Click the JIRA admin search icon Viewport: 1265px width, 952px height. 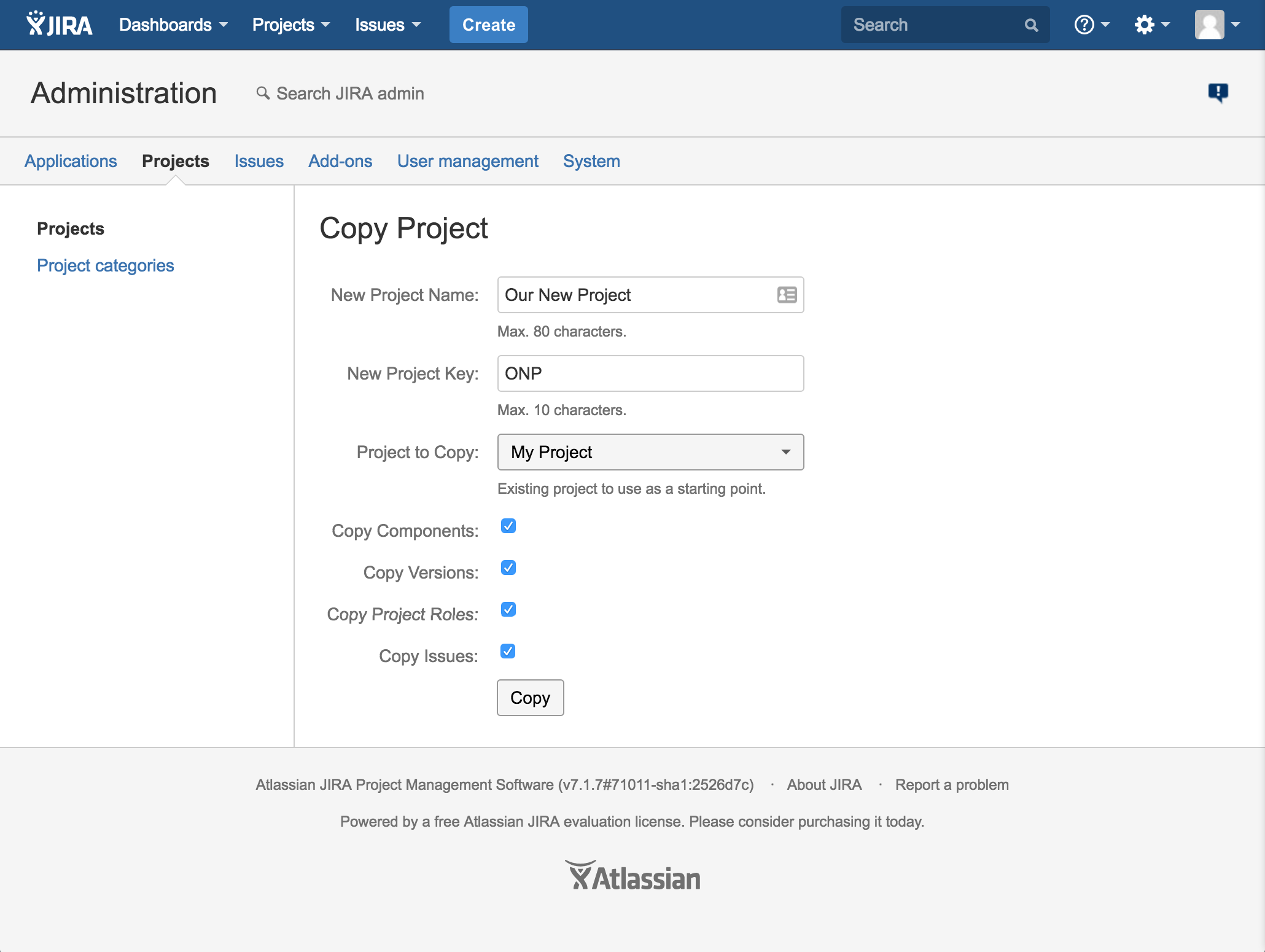pyautogui.click(x=263, y=93)
